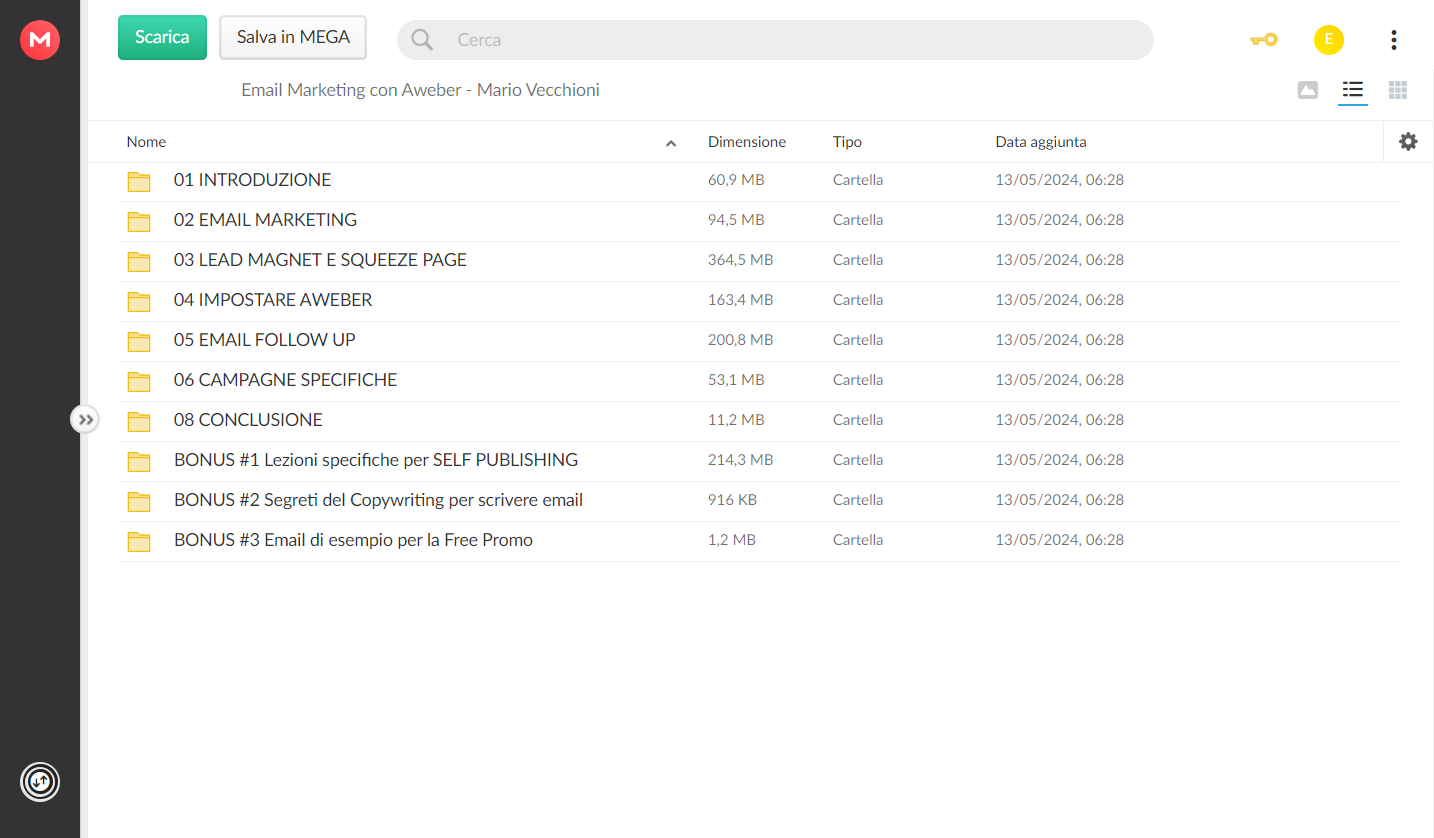This screenshot has height=838, width=1434.
Task: Open column settings gear icon
Action: click(x=1408, y=142)
